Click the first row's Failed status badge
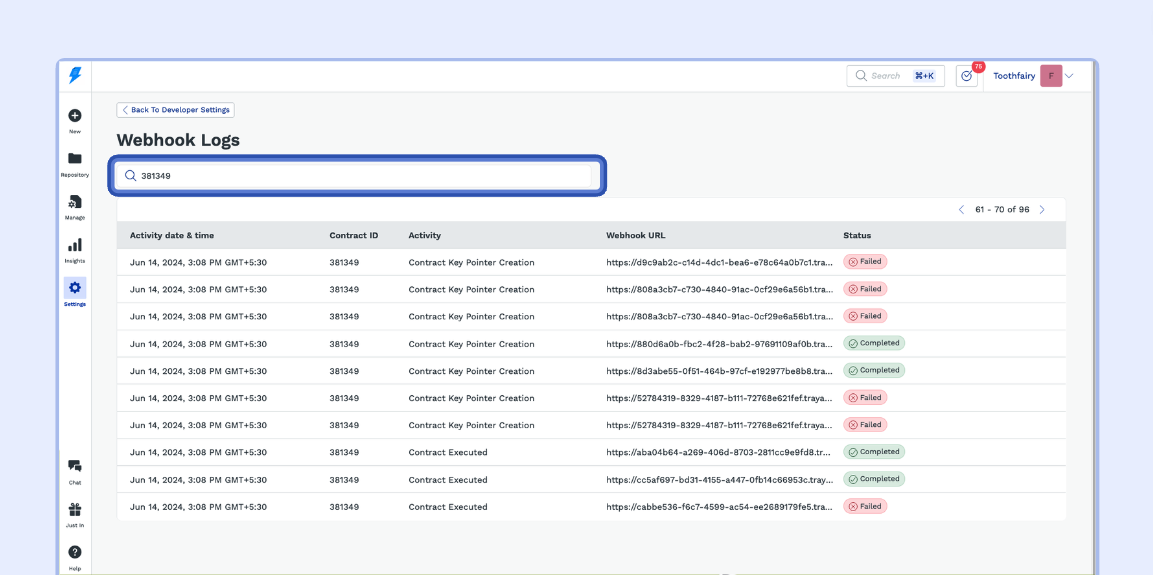The width and height of the screenshot is (1153, 575). (x=865, y=262)
